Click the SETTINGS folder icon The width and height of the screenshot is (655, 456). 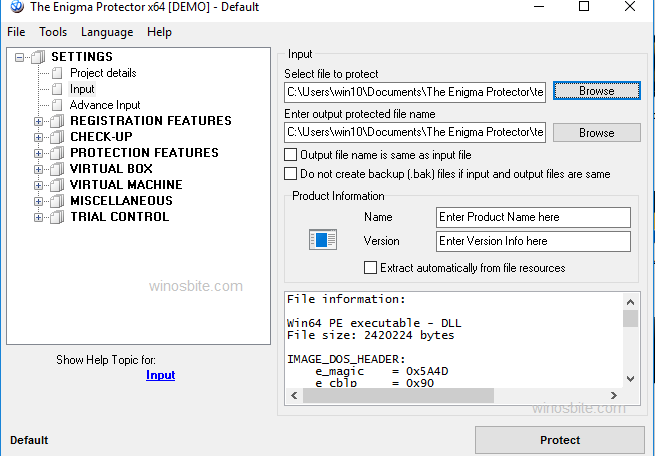click(38, 57)
